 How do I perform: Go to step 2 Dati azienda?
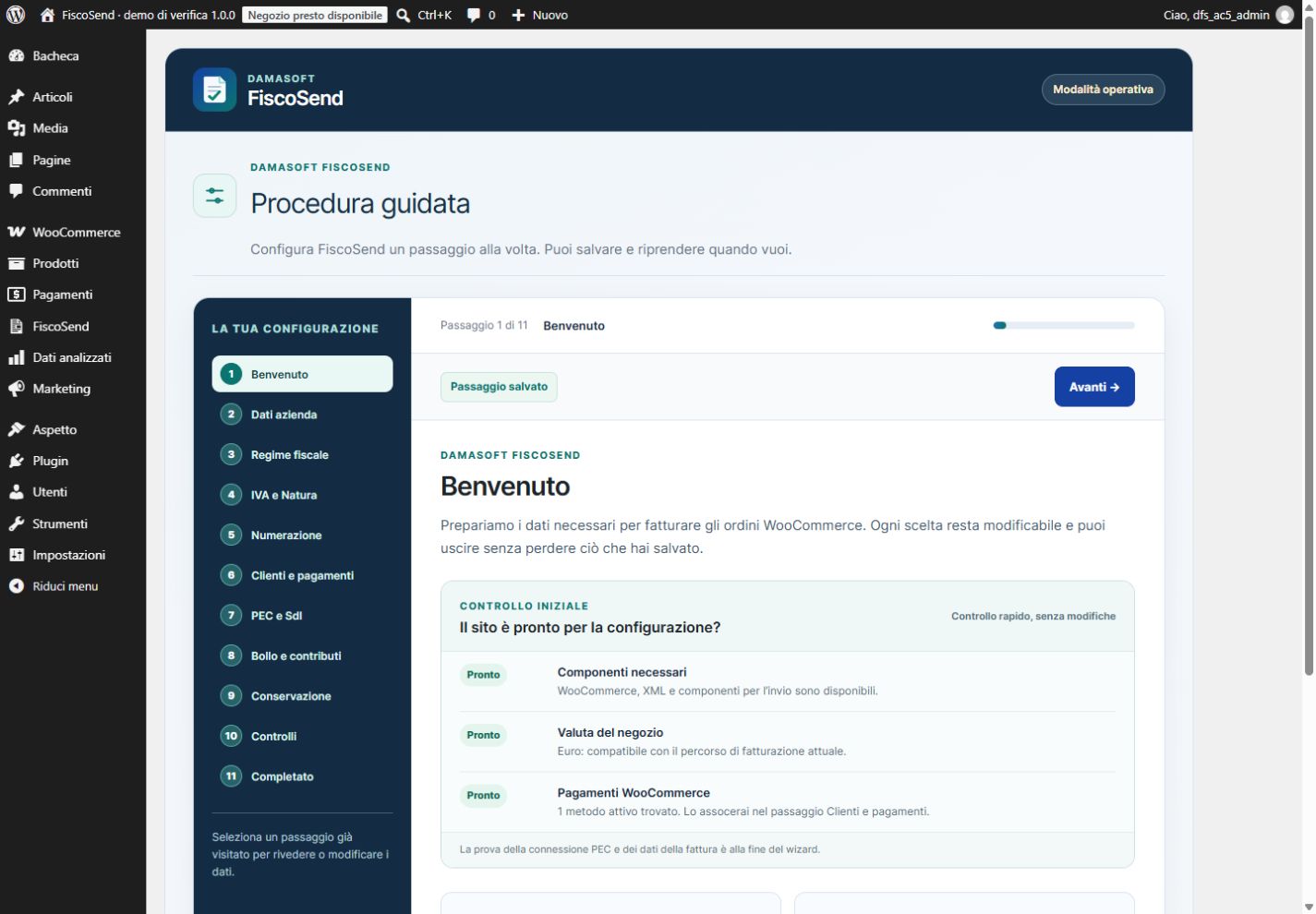[x=302, y=415]
